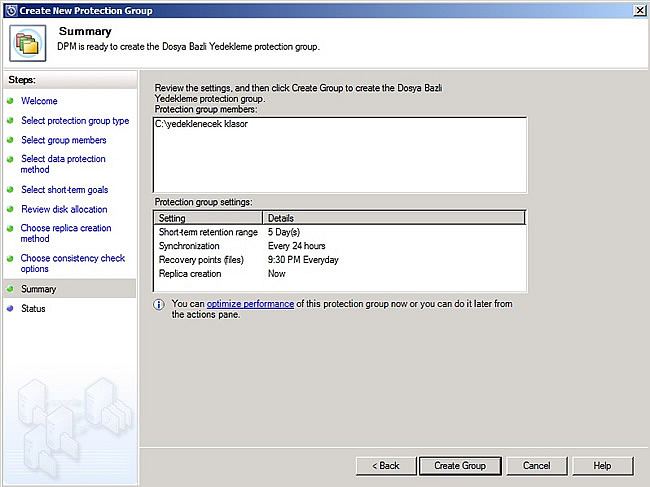
Task: Jump to Select group members step
Action: point(63,141)
